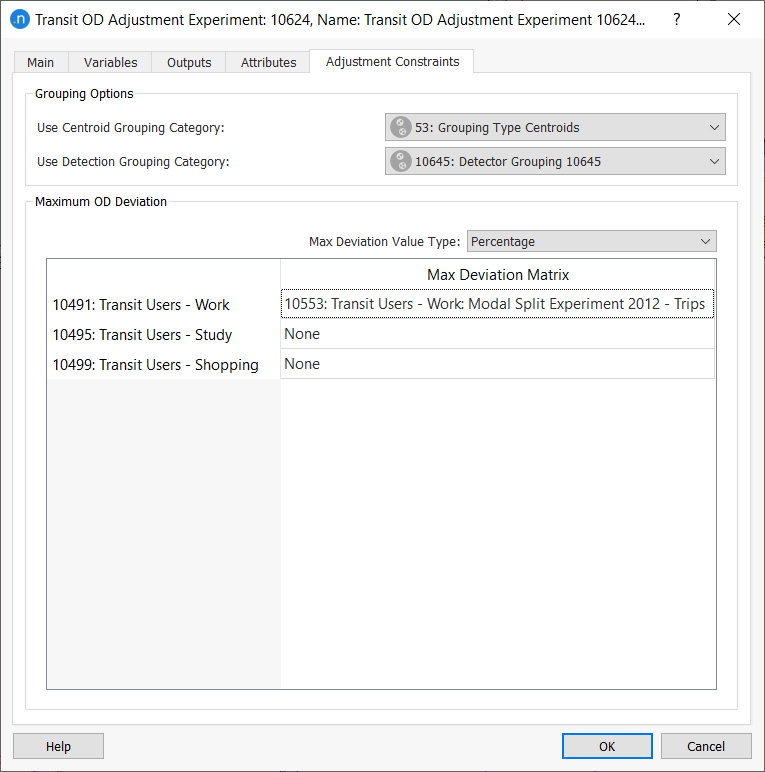Screen dimensions: 765x772
Task: Click the Detector Grouping 10645 icon
Action: (x=401, y=162)
